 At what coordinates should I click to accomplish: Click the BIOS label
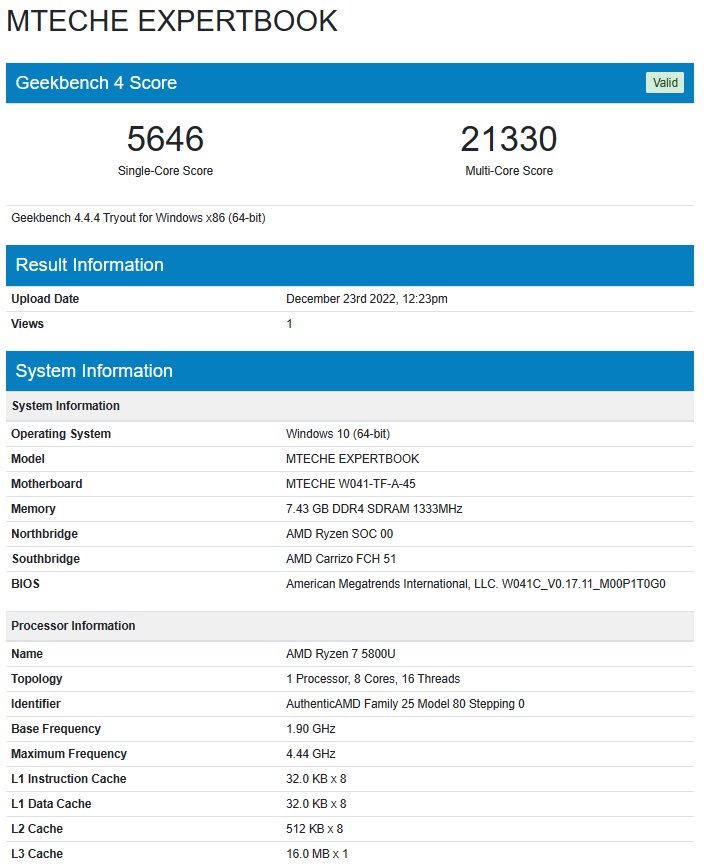(25, 584)
